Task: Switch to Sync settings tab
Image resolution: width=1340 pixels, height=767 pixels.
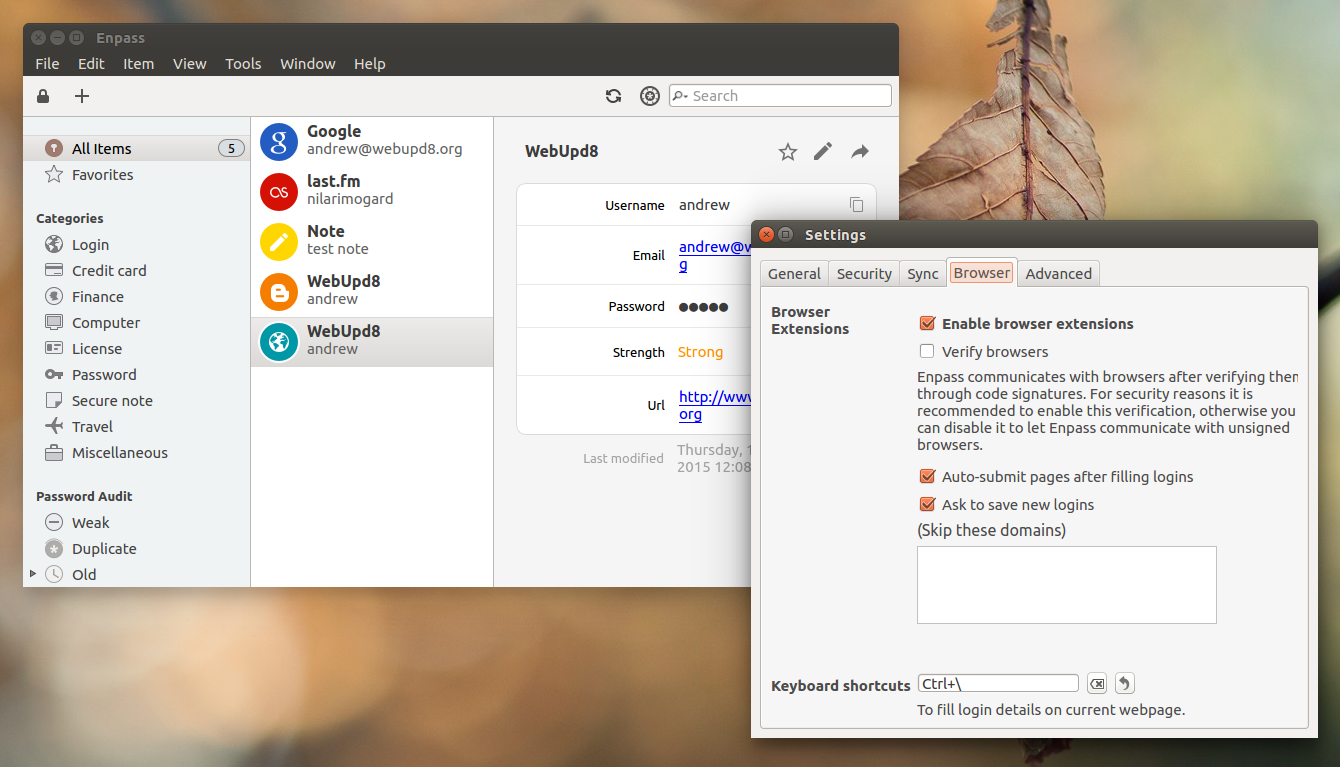Action: coord(923,274)
